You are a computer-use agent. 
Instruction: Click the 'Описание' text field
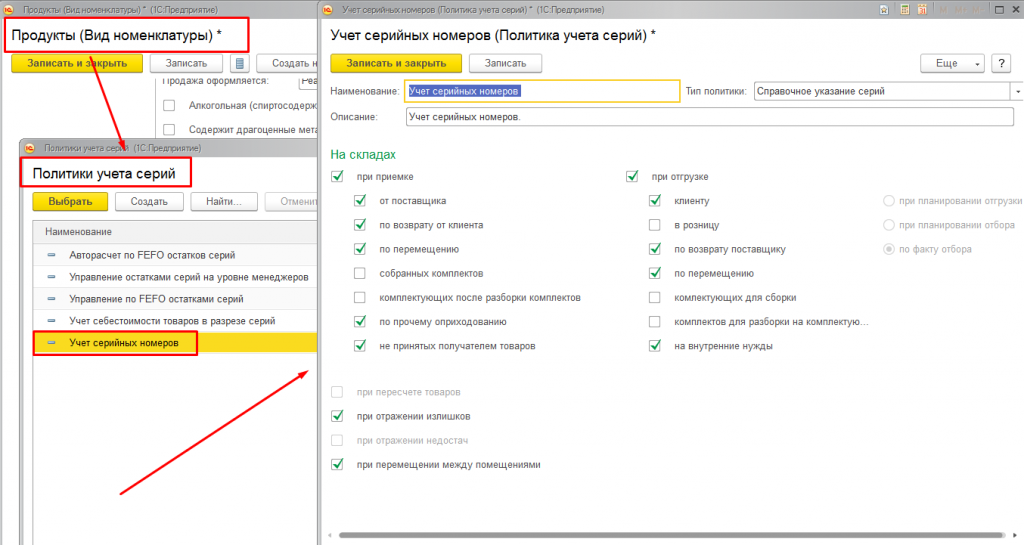(x=709, y=117)
